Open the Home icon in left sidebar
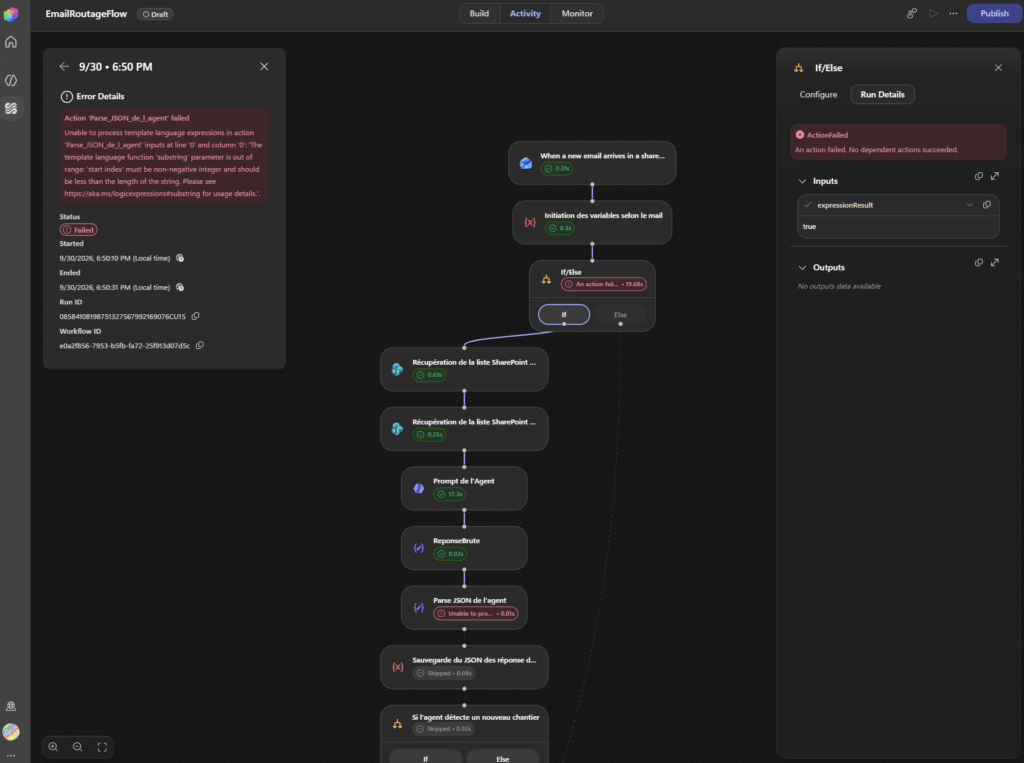 point(11,42)
